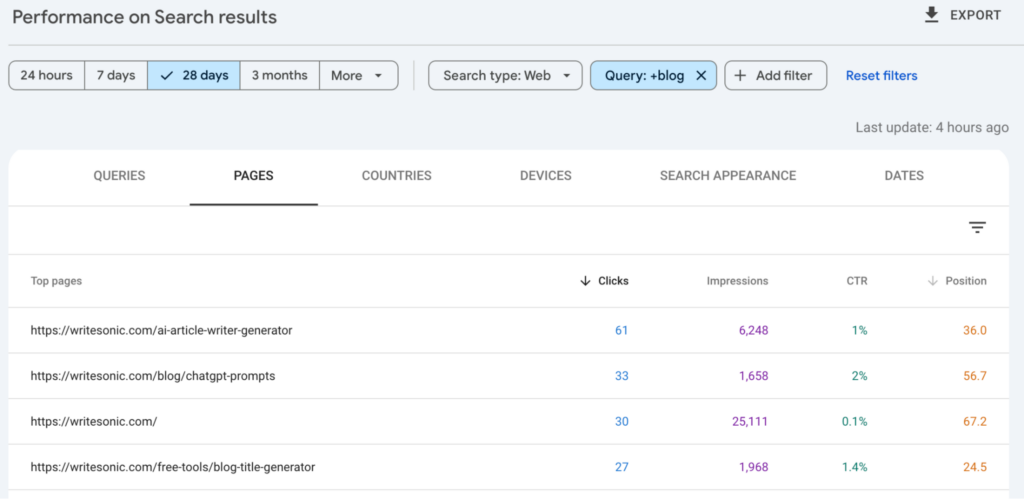Click the sort arrow next to Position
The height and width of the screenshot is (499, 1024).
coord(933,281)
